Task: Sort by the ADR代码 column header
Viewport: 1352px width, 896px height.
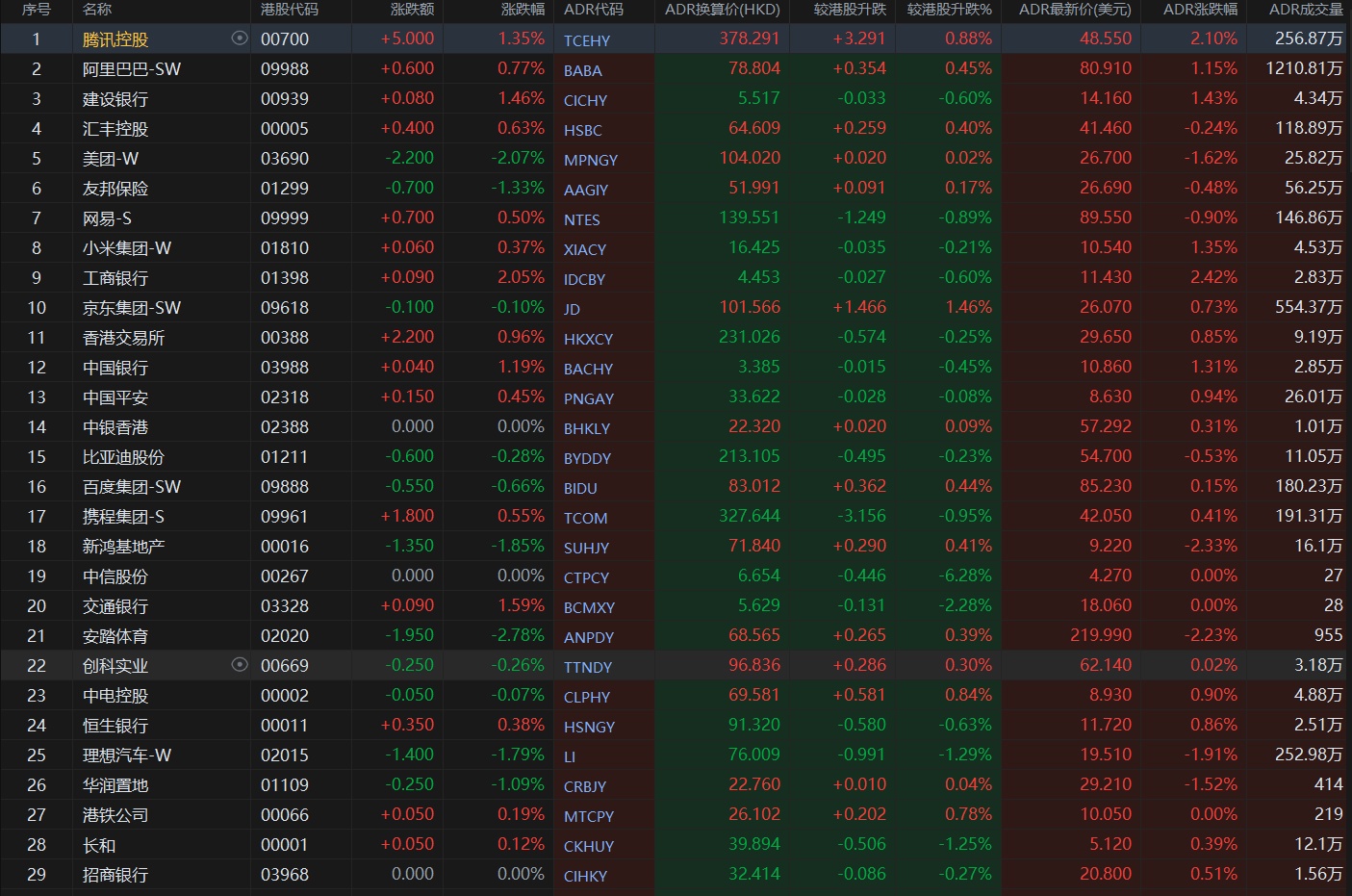Action: 594,10
